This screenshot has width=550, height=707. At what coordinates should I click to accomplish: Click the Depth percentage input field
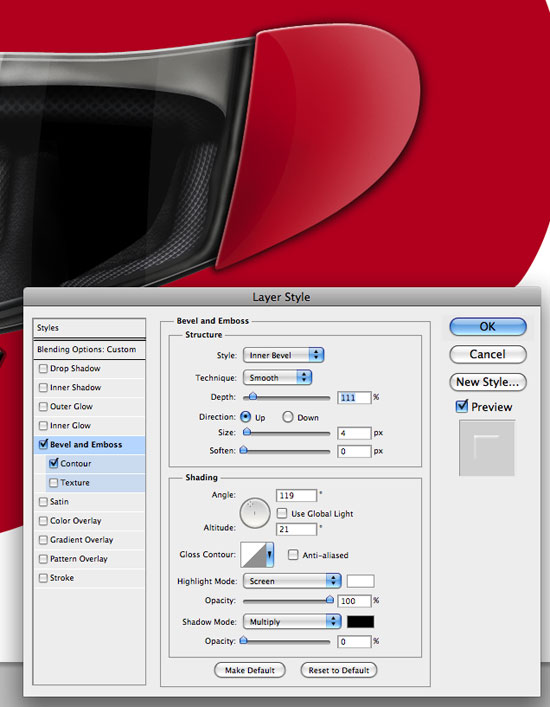tap(354, 397)
